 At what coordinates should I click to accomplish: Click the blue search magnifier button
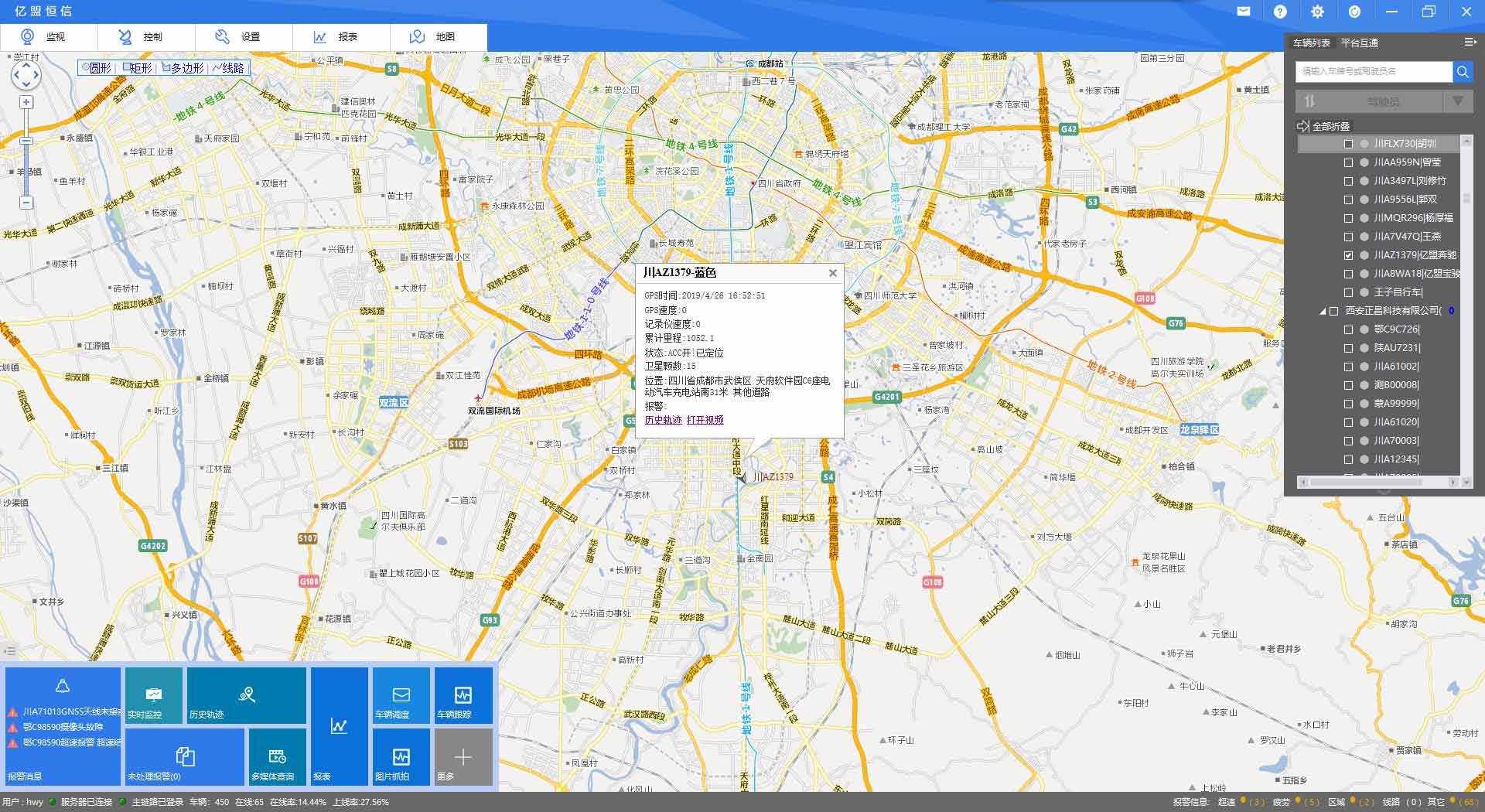pos(1463,71)
